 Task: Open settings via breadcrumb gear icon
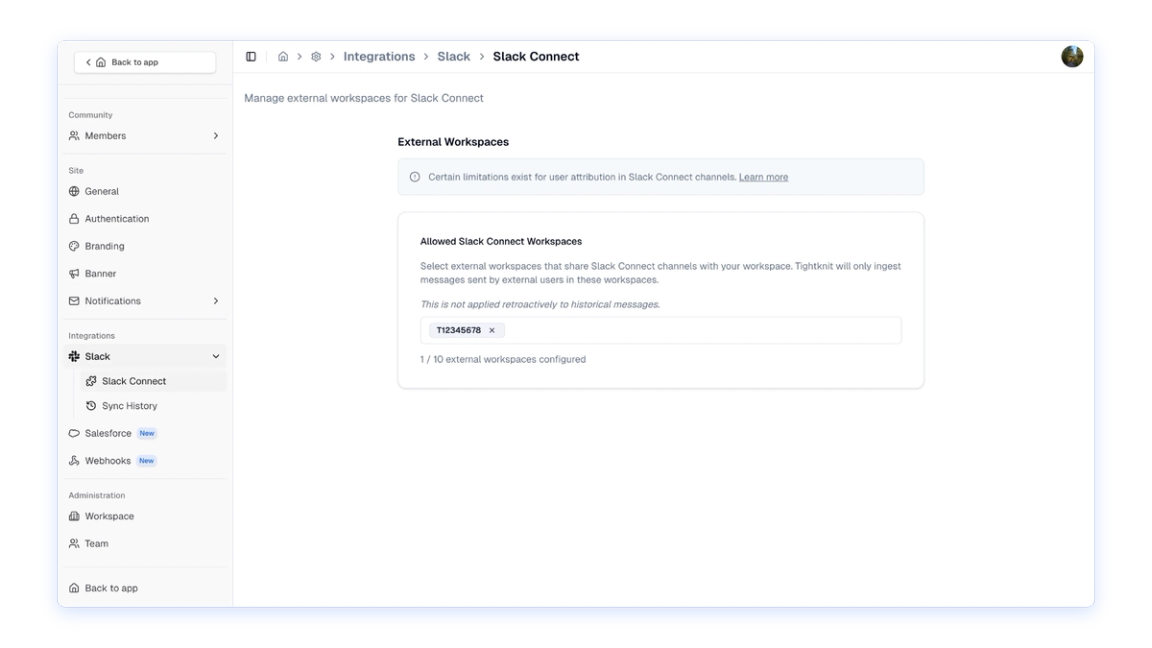(x=316, y=57)
